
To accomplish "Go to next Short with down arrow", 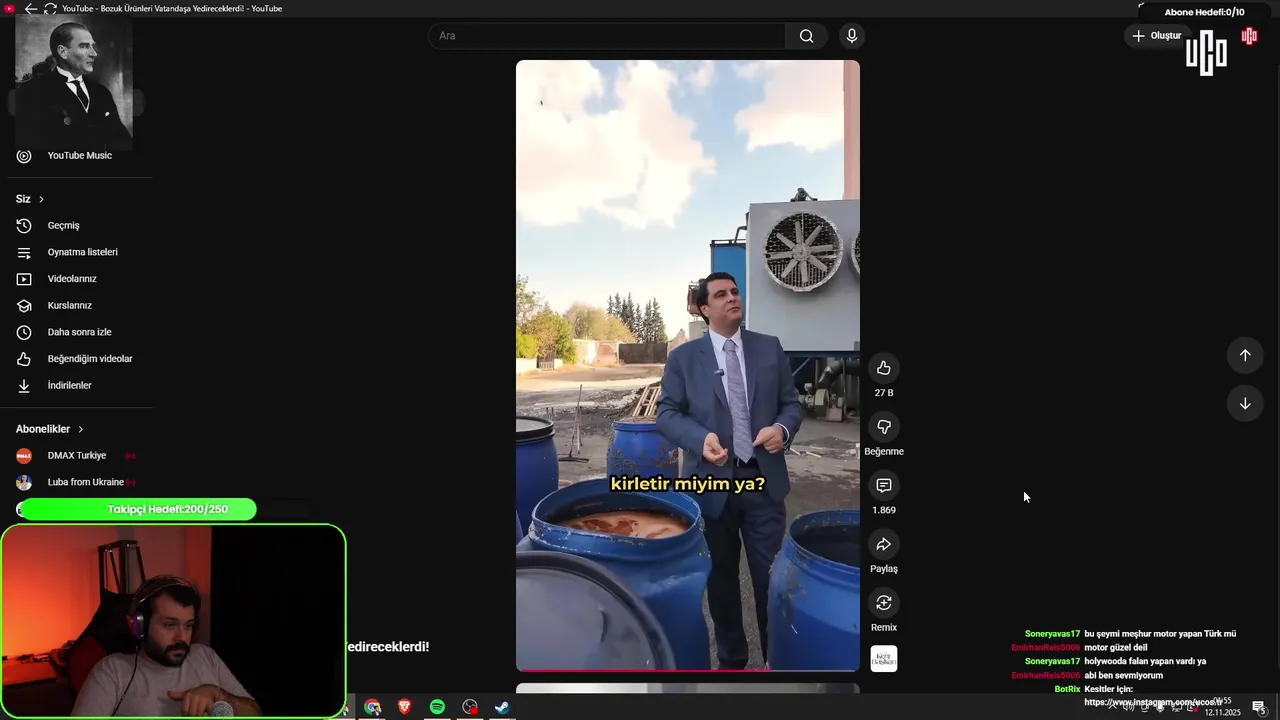I will 1245,403.
